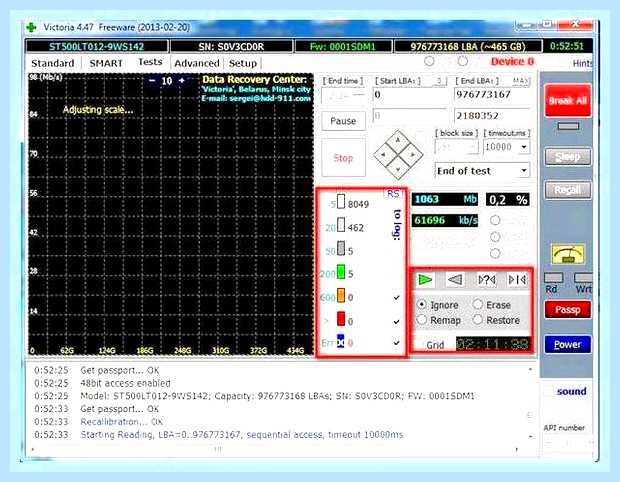The width and height of the screenshot is (620, 482).
Task: Click the 0,2 % progress readout
Action: (508, 200)
